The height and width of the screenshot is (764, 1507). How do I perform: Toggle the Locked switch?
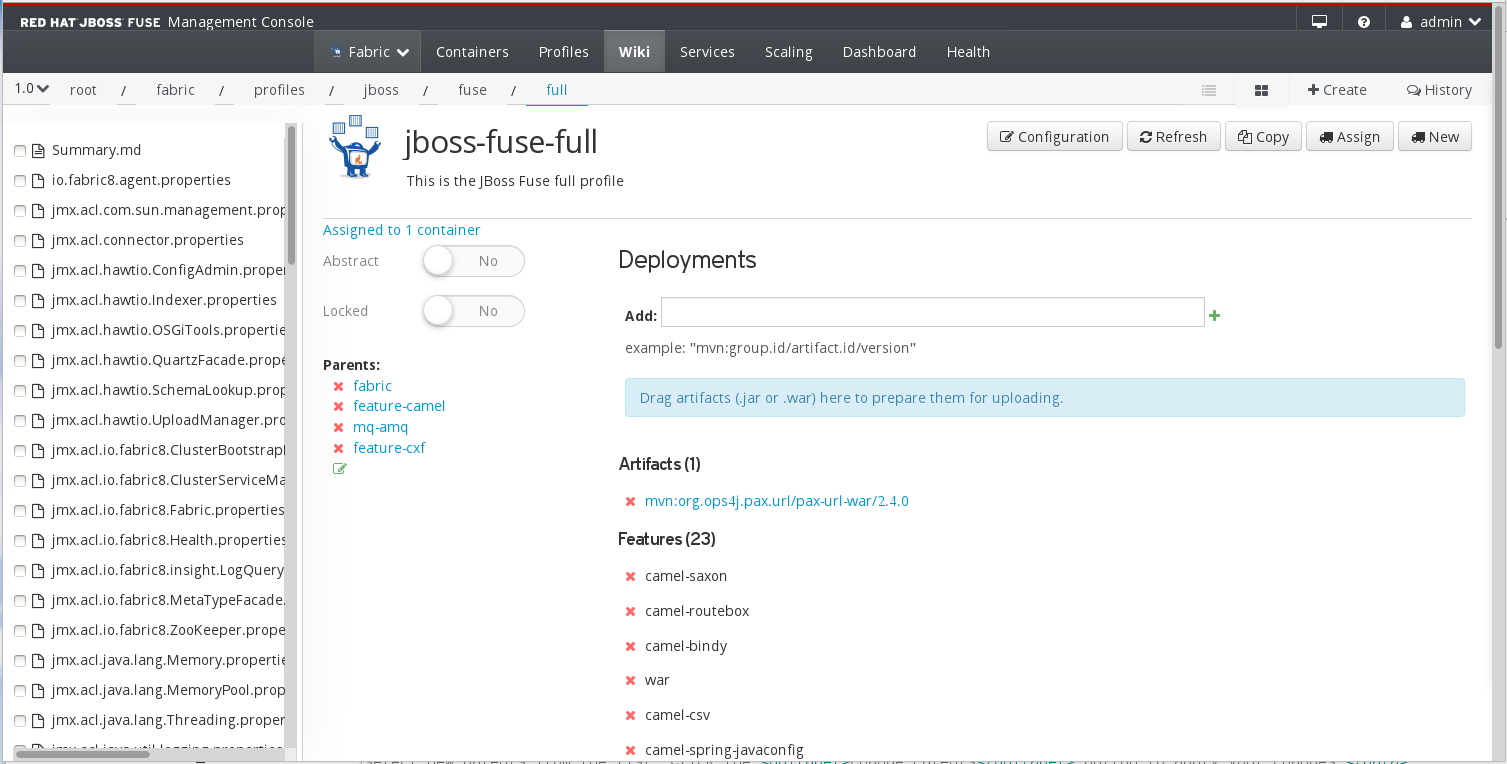coord(473,311)
